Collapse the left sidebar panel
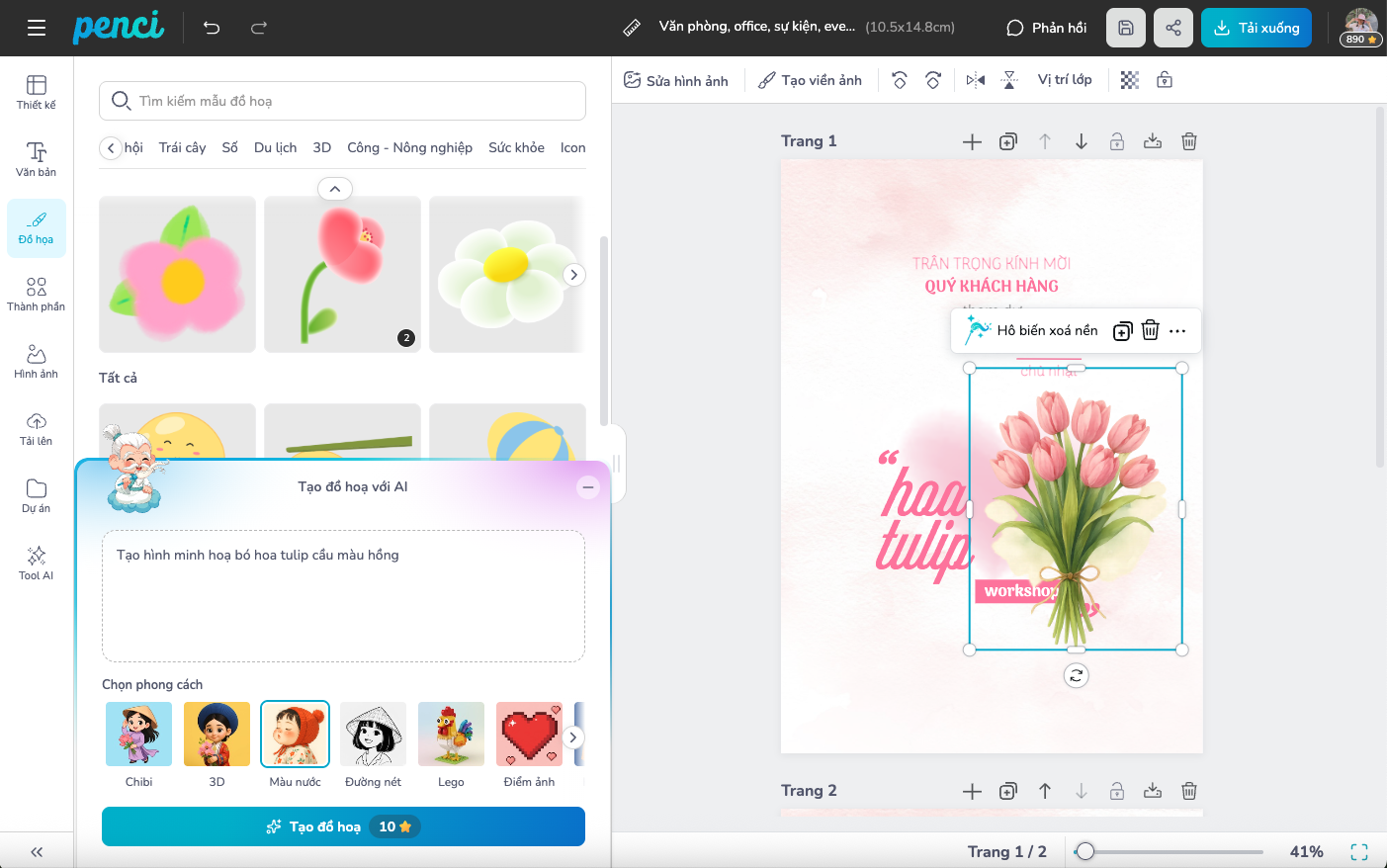1387x868 pixels. [x=37, y=851]
